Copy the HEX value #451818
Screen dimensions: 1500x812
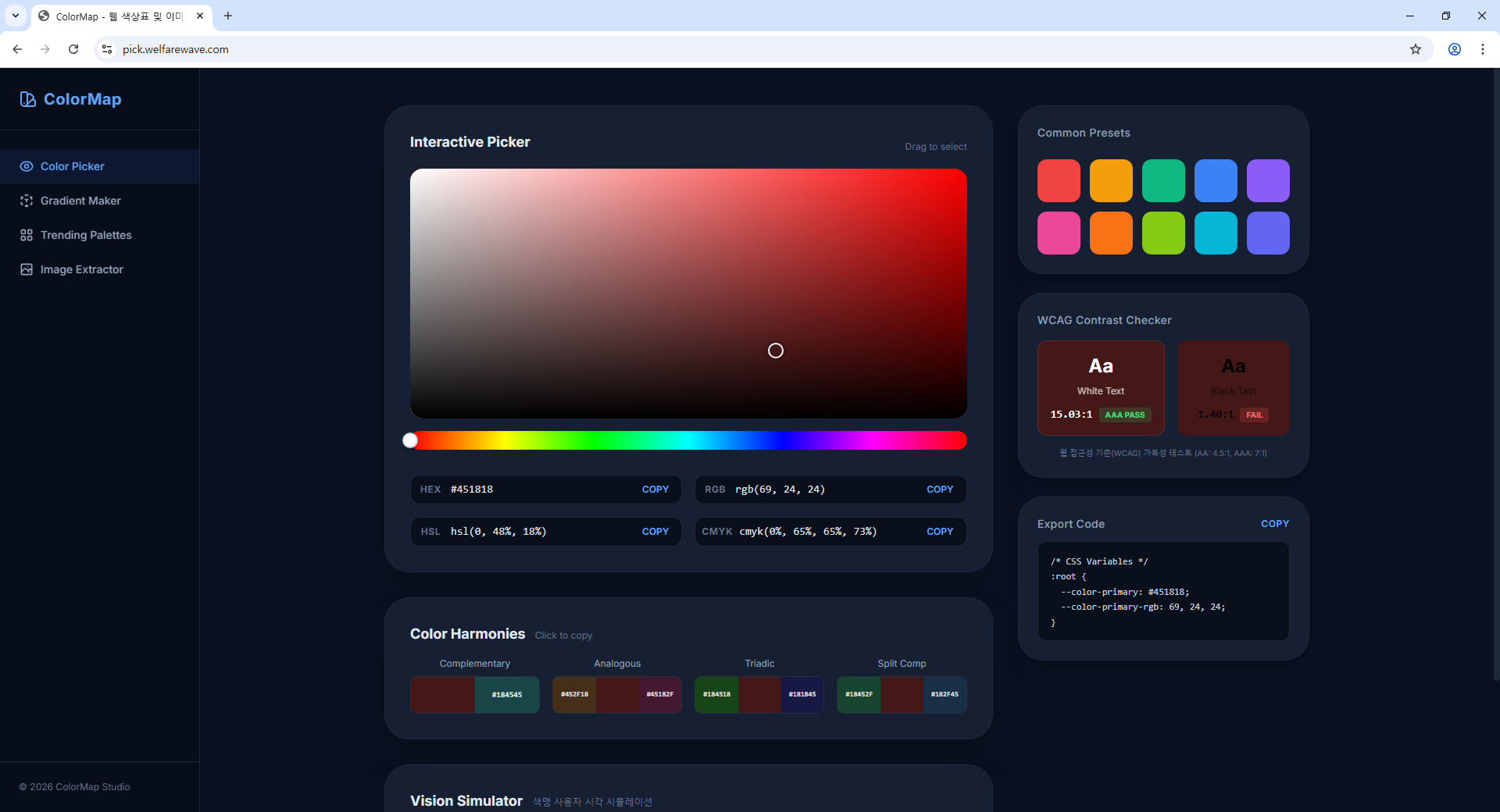click(x=655, y=490)
